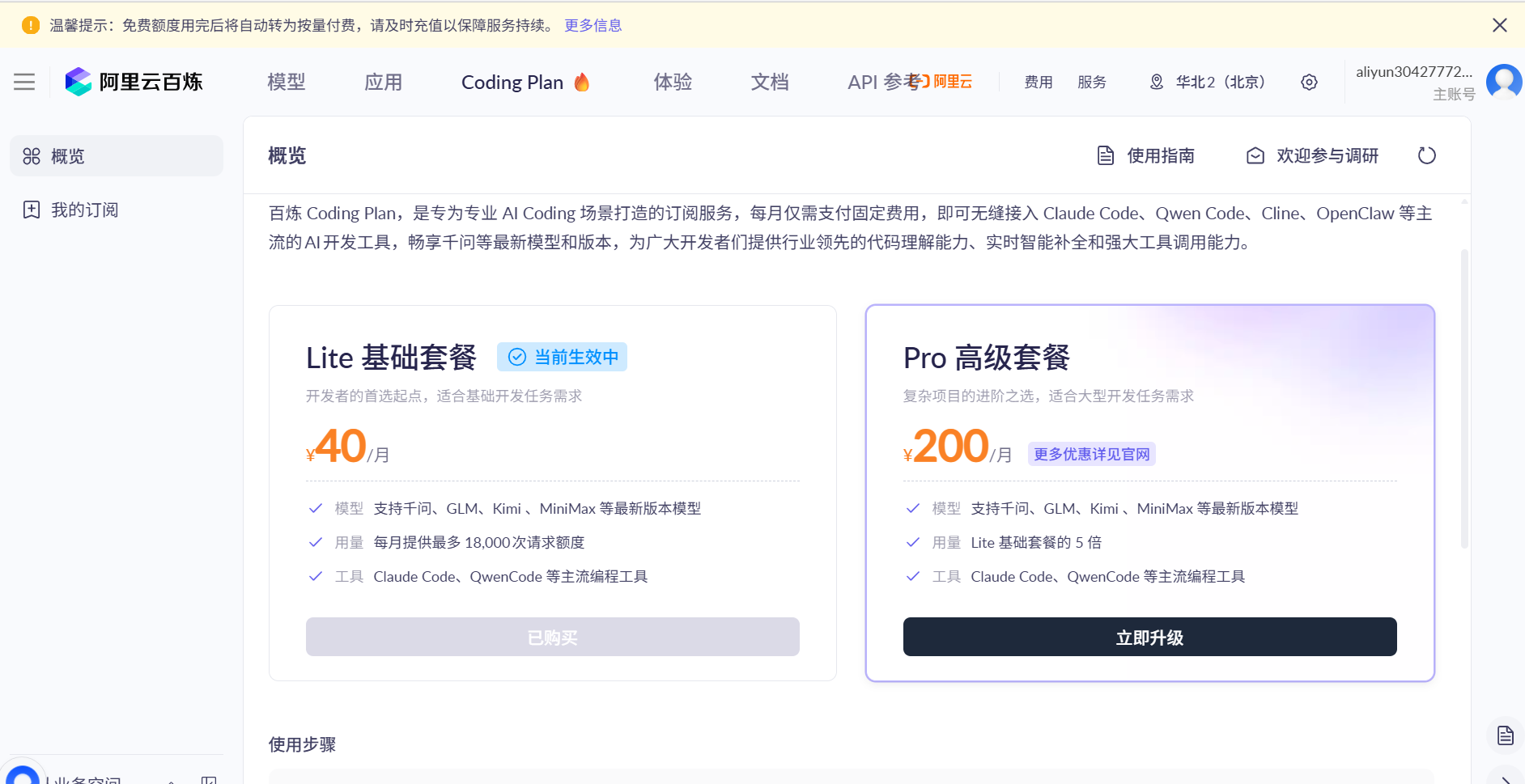Screen dimensions: 1525x784
Task: Click the Lite 基础套餐 title
Action: pos(391,358)
